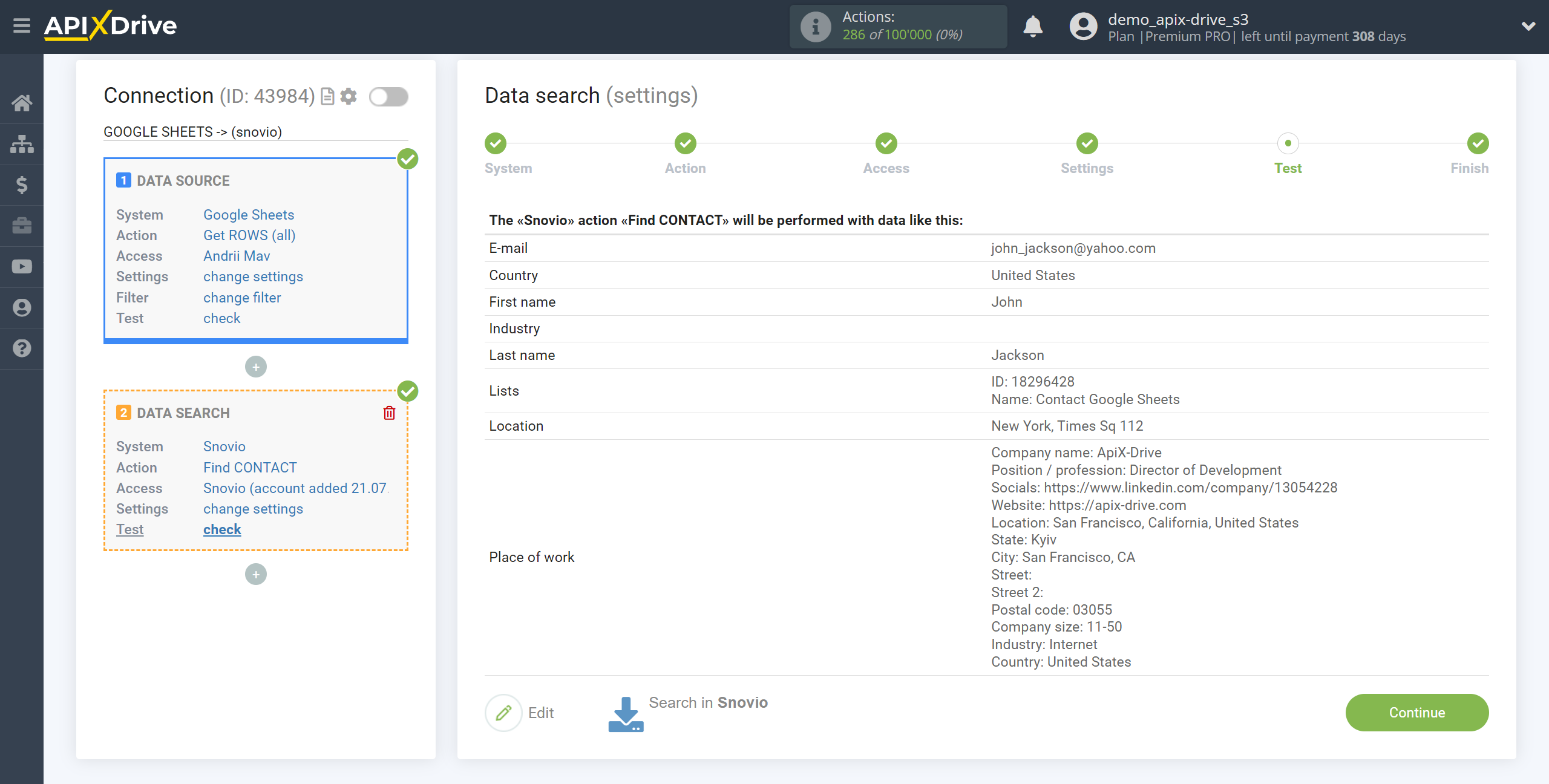
Task: Click the Last name value Jackson
Action: (1017, 355)
